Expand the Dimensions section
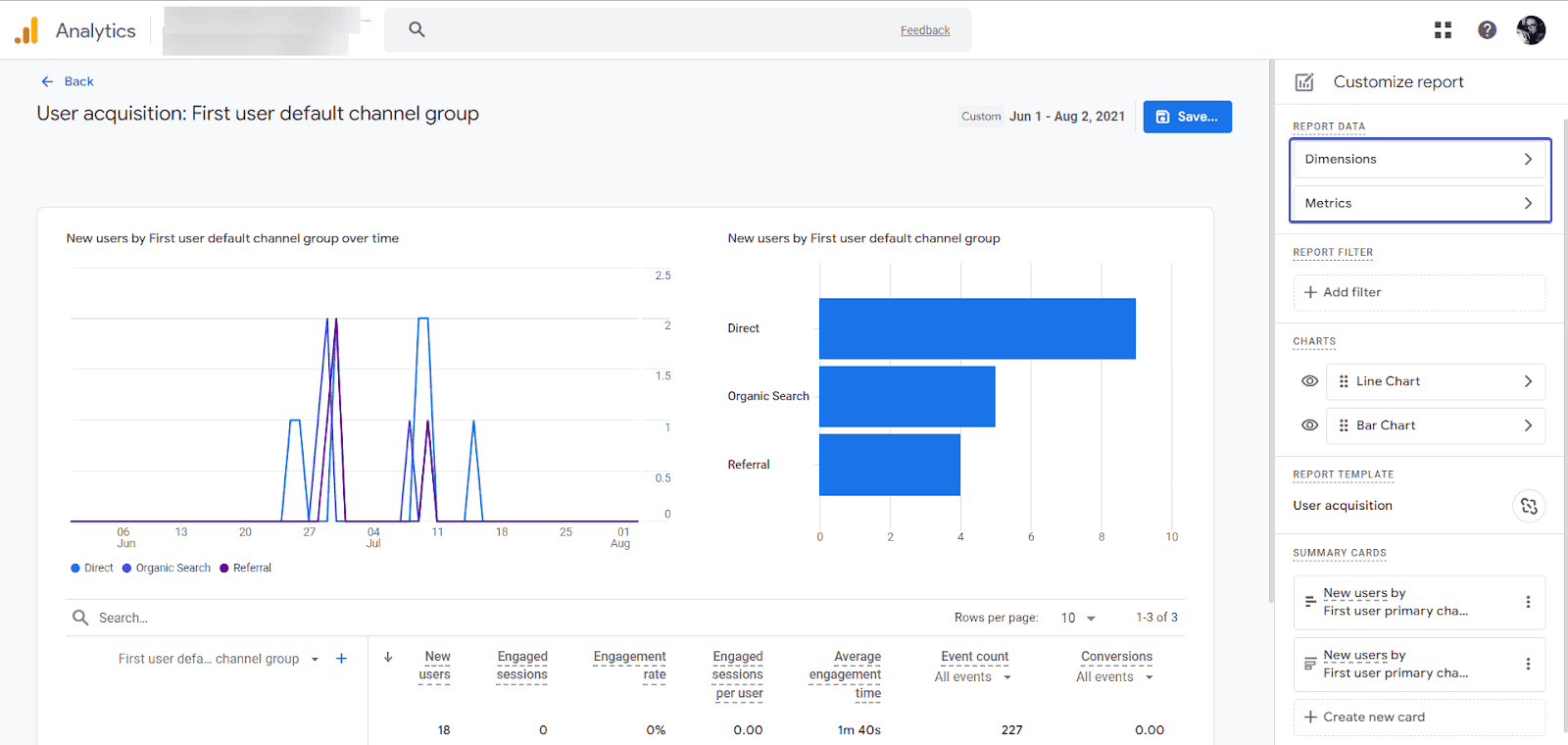The image size is (1568, 745). (1420, 159)
